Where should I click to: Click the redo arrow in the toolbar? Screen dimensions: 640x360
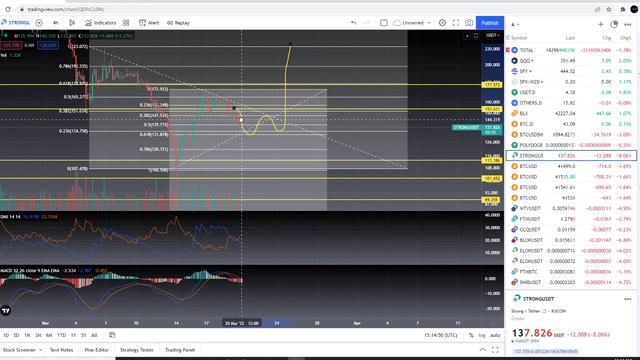367,23
